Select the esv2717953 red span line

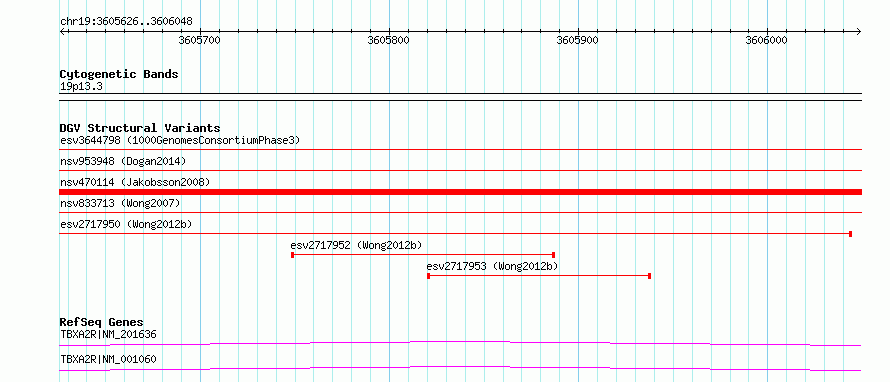[539, 276]
